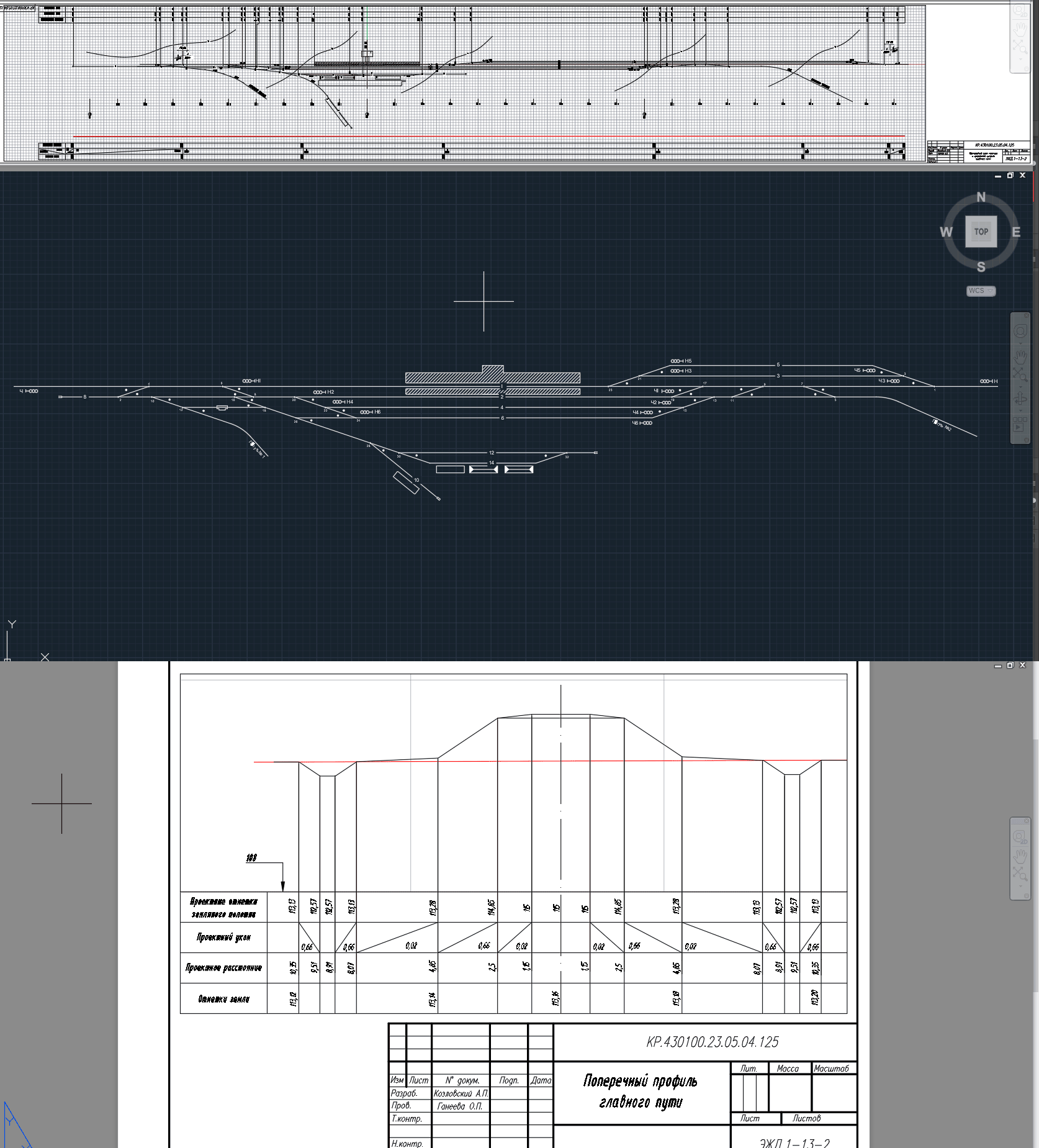Activate Pan hand tool in bottom viewport
1039x1148 pixels.
click(x=1020, y=857)
